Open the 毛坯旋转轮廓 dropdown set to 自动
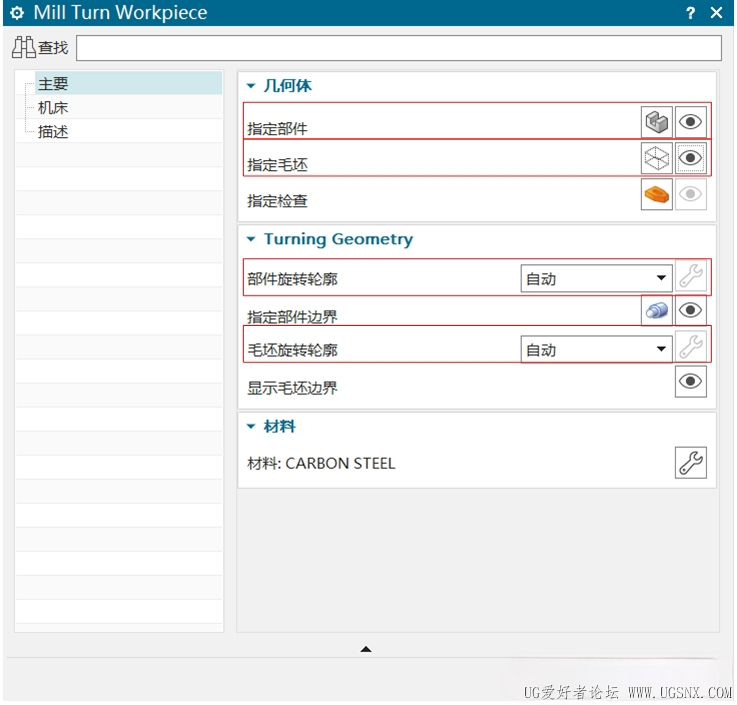The width and height of the screenshot is (737, 705). [x=596, y=349]
